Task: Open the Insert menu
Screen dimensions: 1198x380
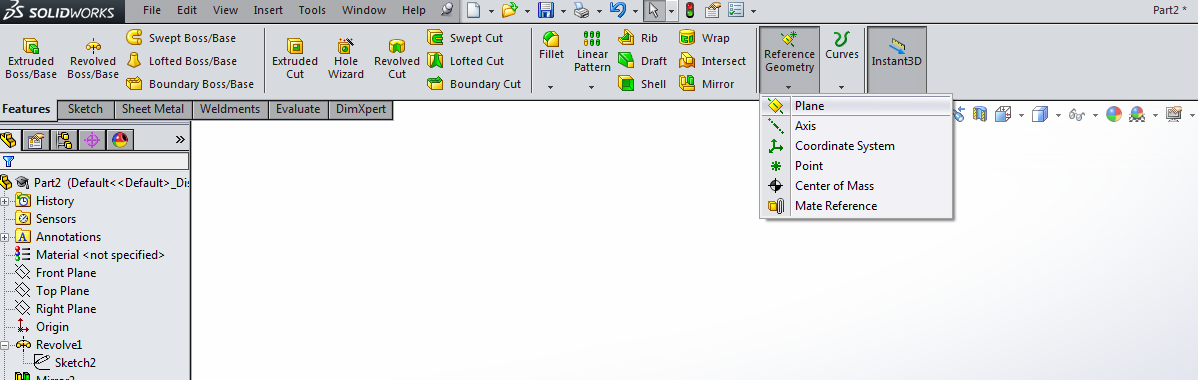Action: (268, 11)
